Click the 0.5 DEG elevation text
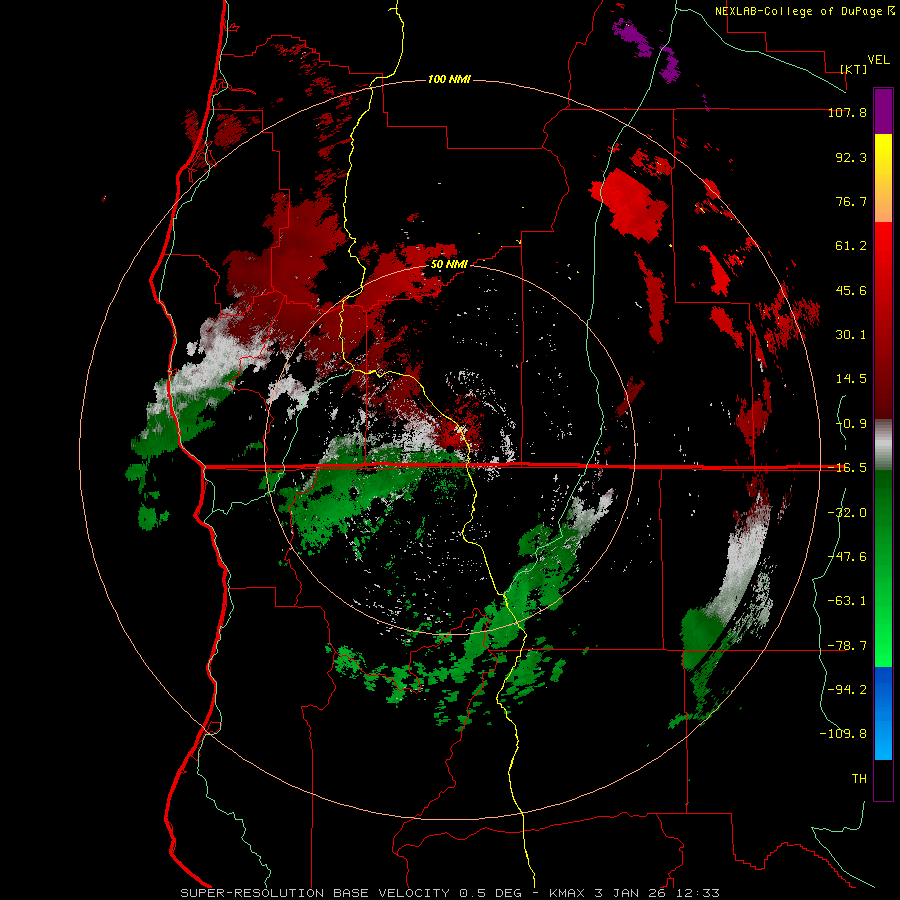Image resolution: width=900 pixels, height=900 pixels. 490,893
